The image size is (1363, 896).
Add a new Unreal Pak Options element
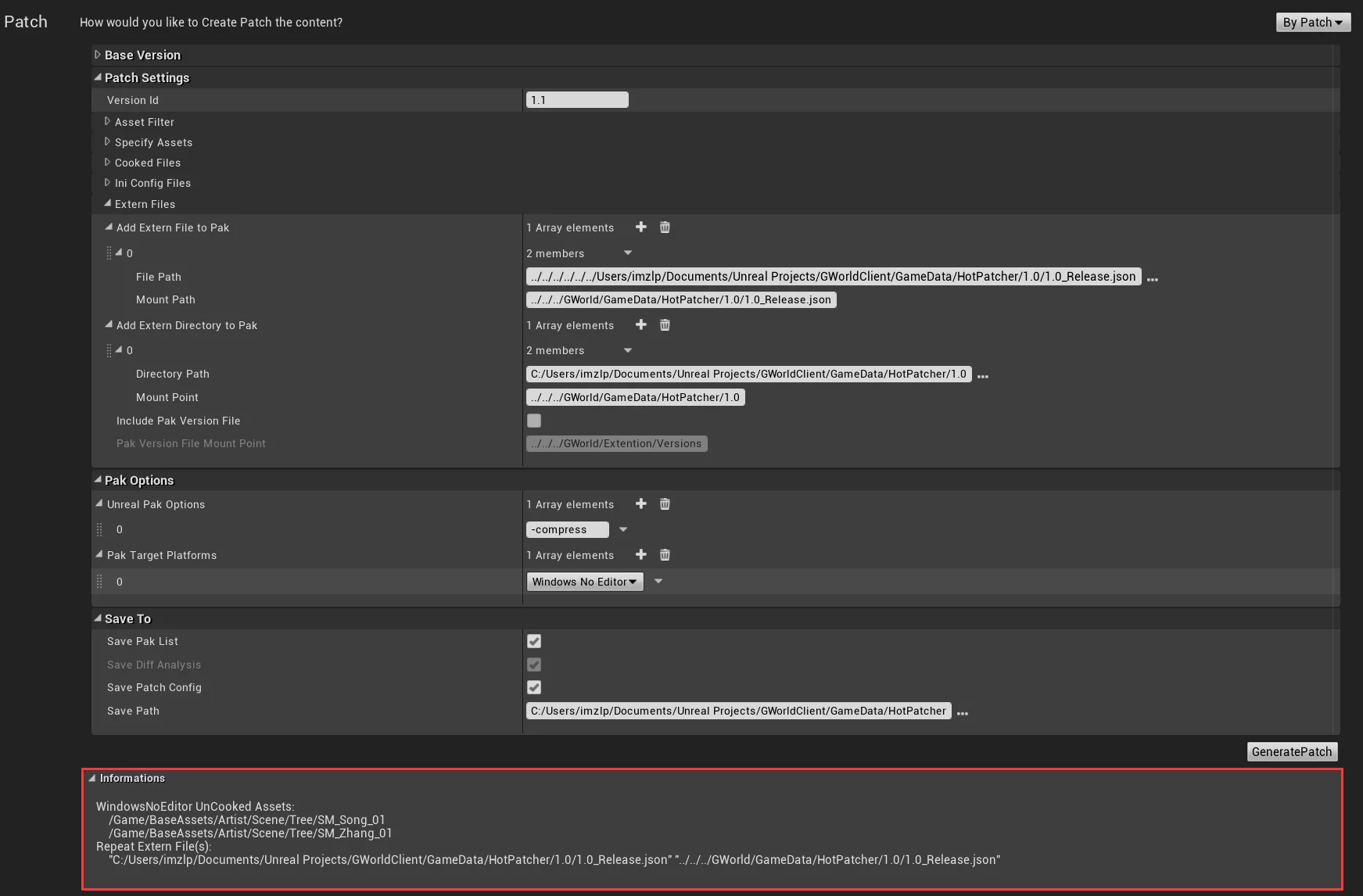pyautogui.click(x=640, y=504)
